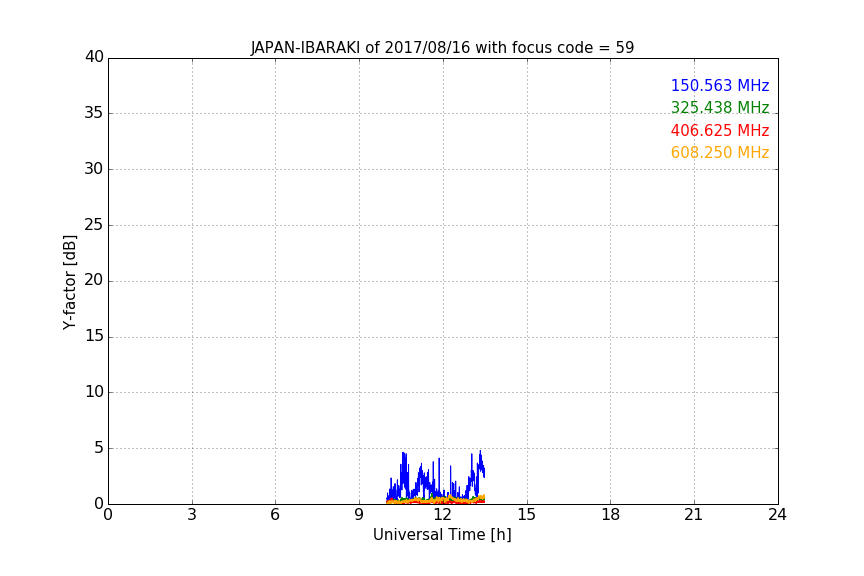
Task: Click the y-axis tick value 40
Action: (94, 57)
